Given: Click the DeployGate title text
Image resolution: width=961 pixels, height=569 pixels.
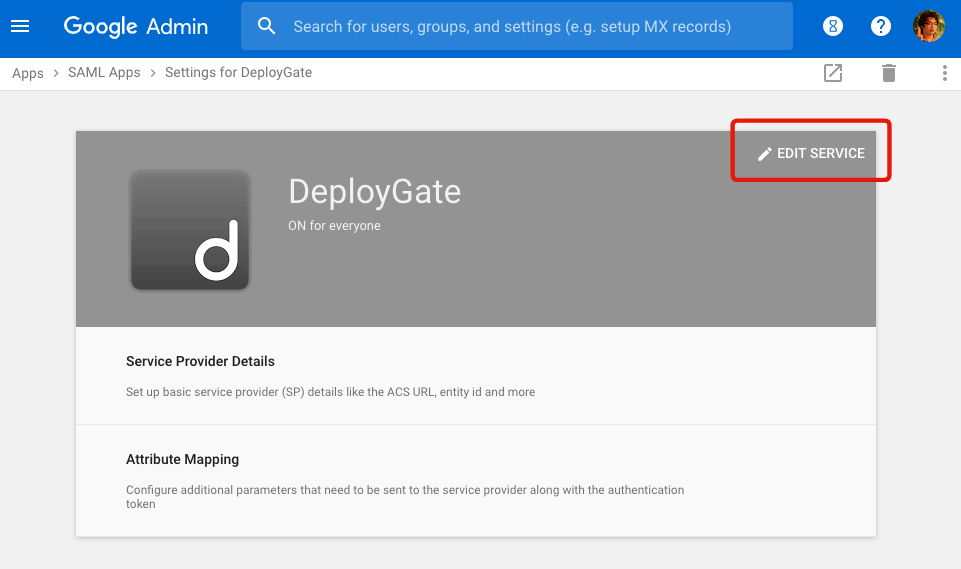Looking at the screenshot, I should pos(374,192).
